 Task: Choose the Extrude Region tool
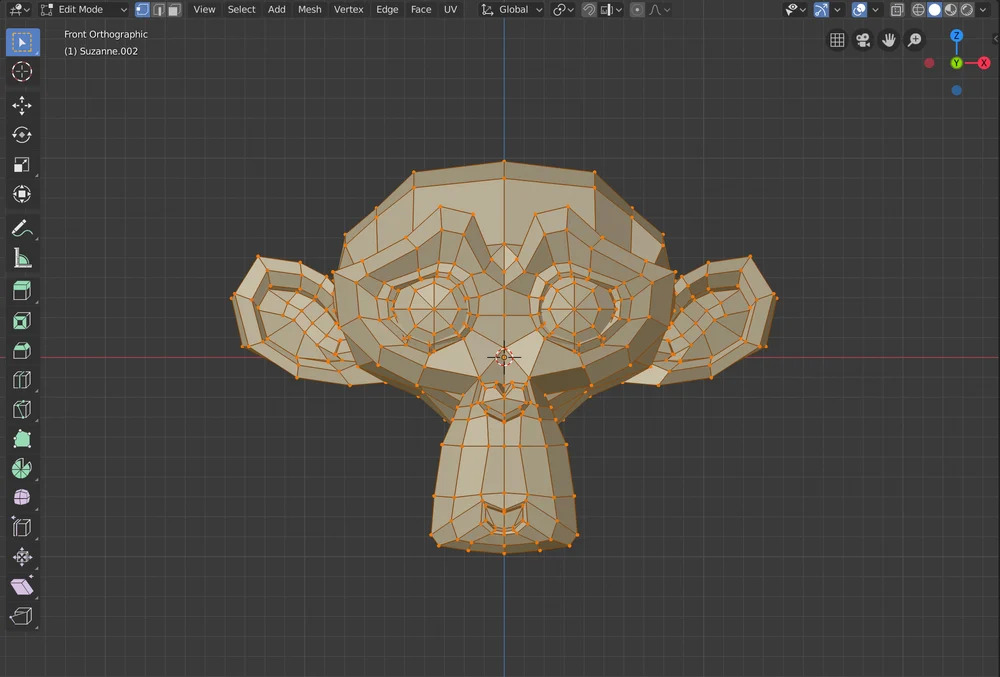pos(22,291)
